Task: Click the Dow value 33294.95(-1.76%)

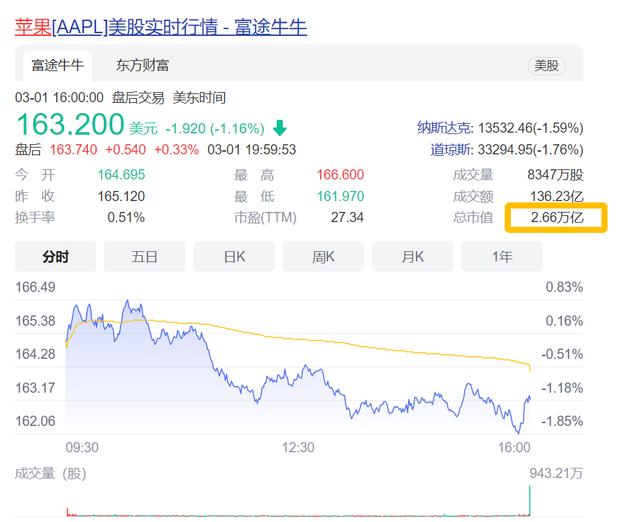Action: click(530, 150)
